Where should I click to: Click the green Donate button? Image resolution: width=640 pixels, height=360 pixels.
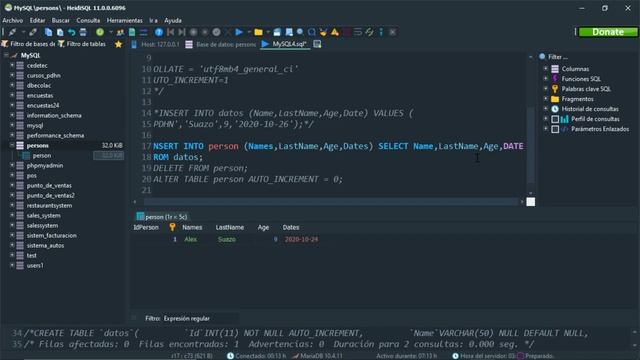point(608,32)
